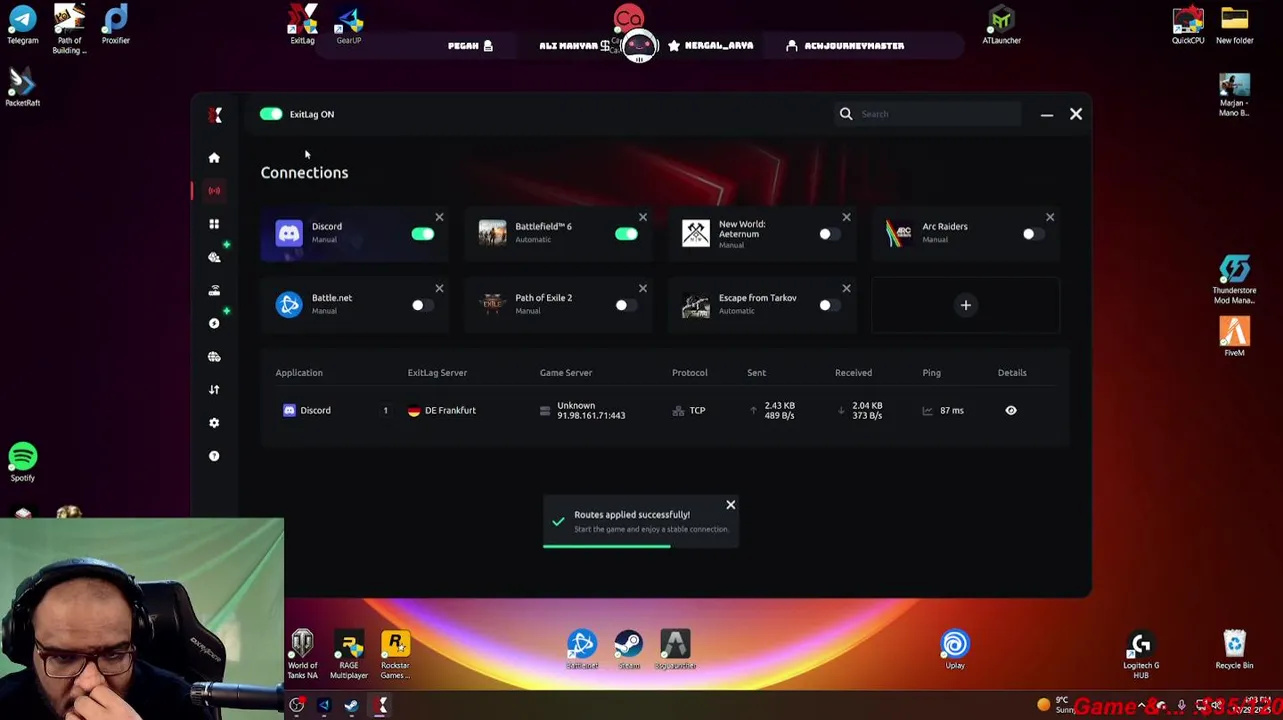Open Steam desktop shortcut

[628, 650]
